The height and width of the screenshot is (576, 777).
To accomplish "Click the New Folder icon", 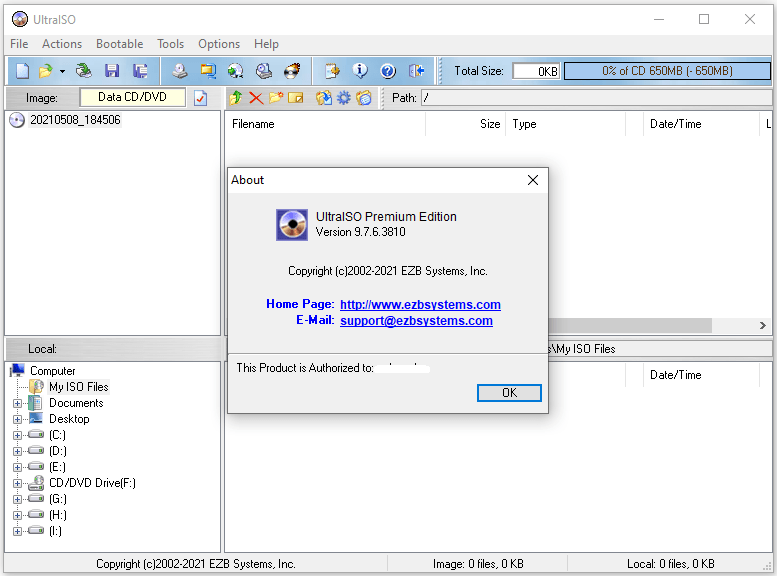I will point(276,98).
